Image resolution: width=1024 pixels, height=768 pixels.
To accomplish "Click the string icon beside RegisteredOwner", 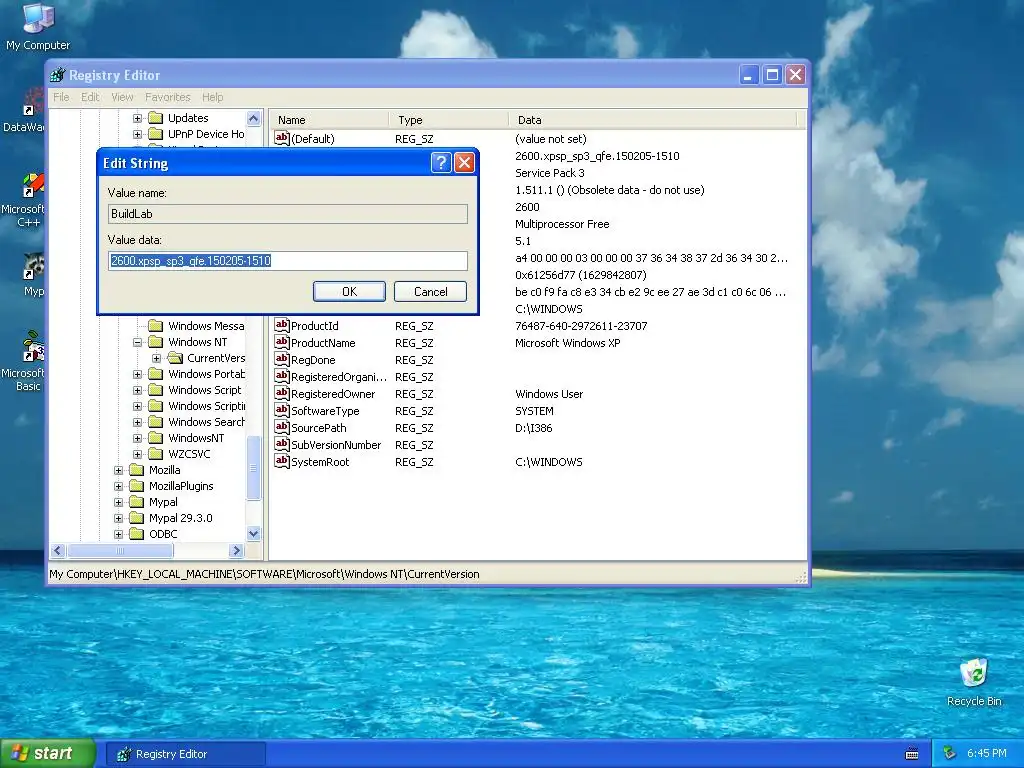I will 281,392.
